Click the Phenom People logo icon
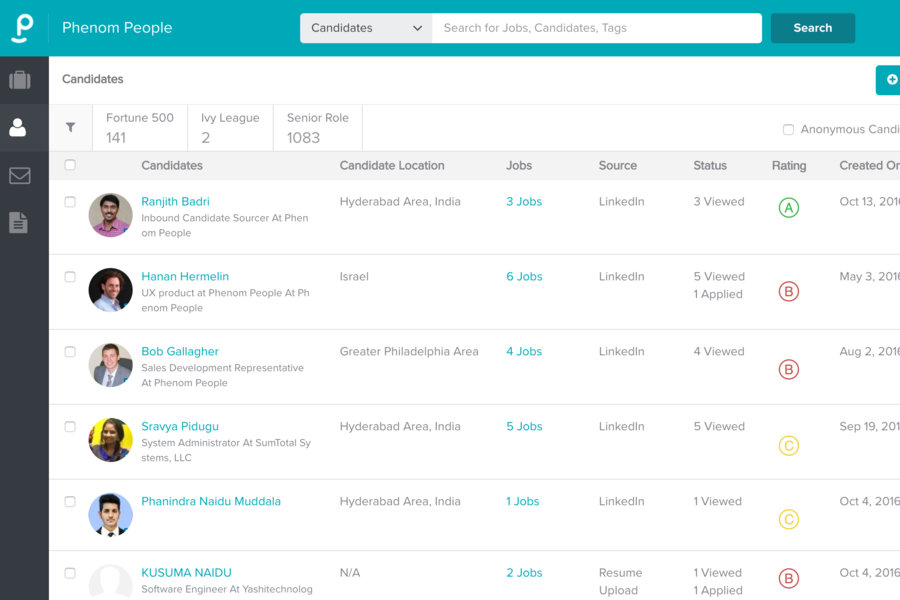Screen dimensions: 900x600 coord(21,27)
